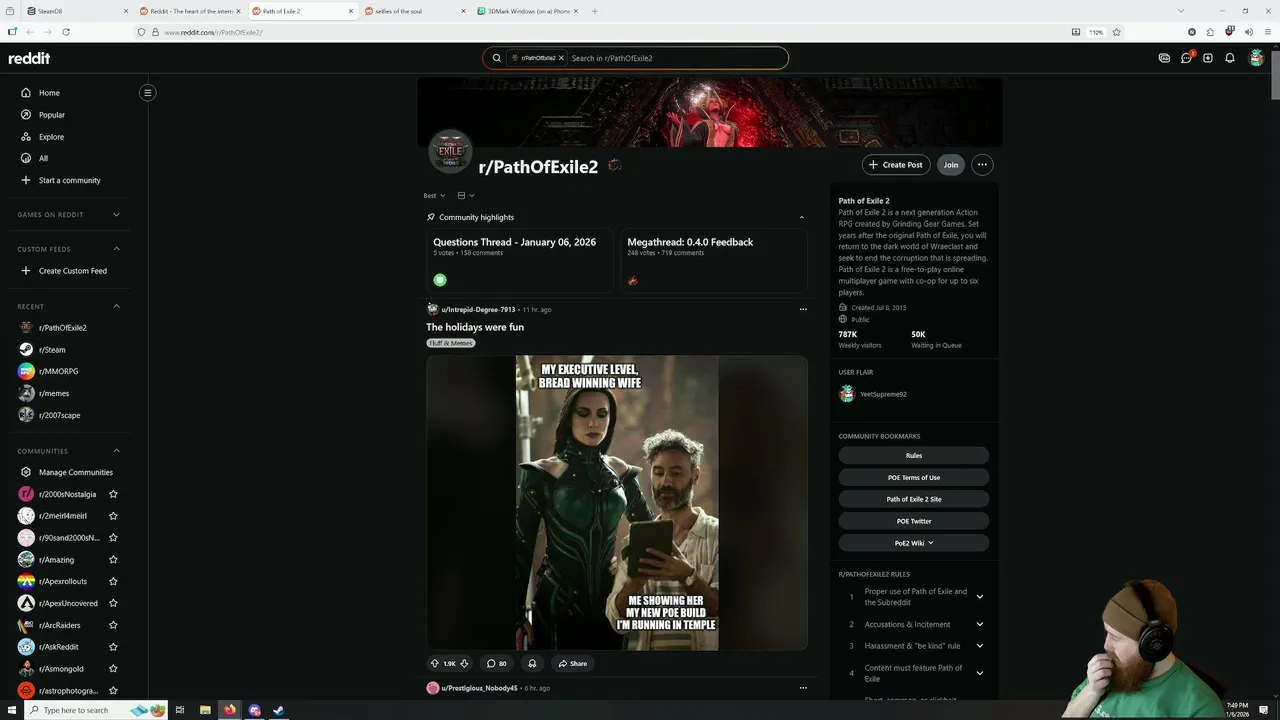Downvote The holidays were fun post
The height and width of the screenshot is (720, 1280).
click(464, 663)
